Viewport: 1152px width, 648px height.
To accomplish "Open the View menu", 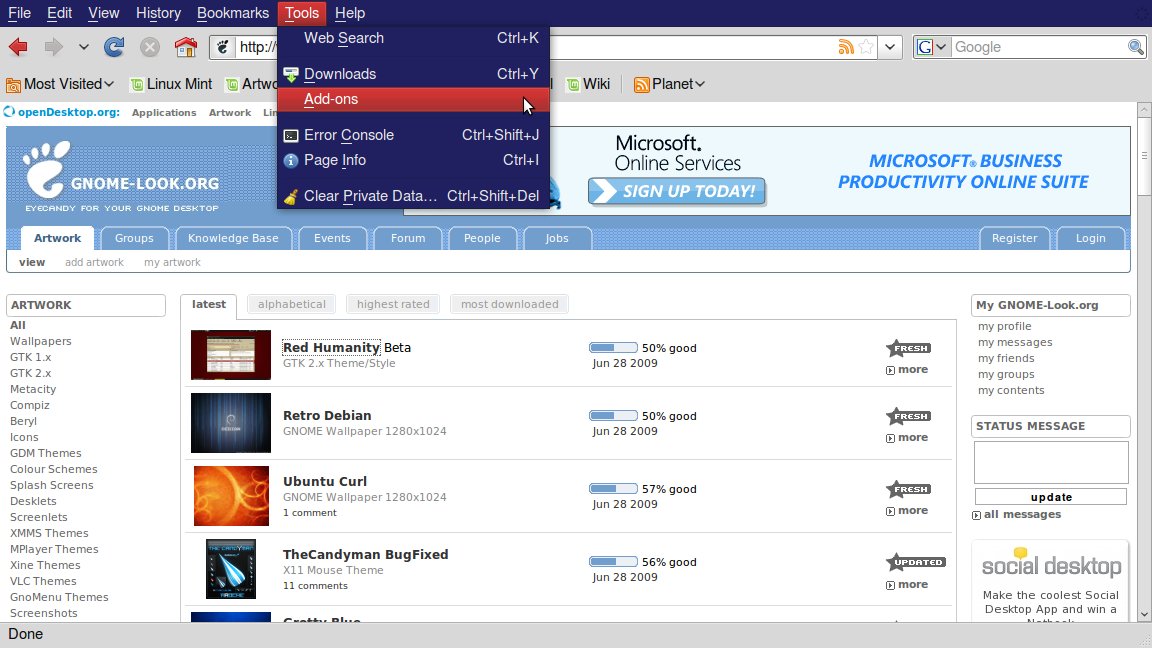I will pos(104,12).
